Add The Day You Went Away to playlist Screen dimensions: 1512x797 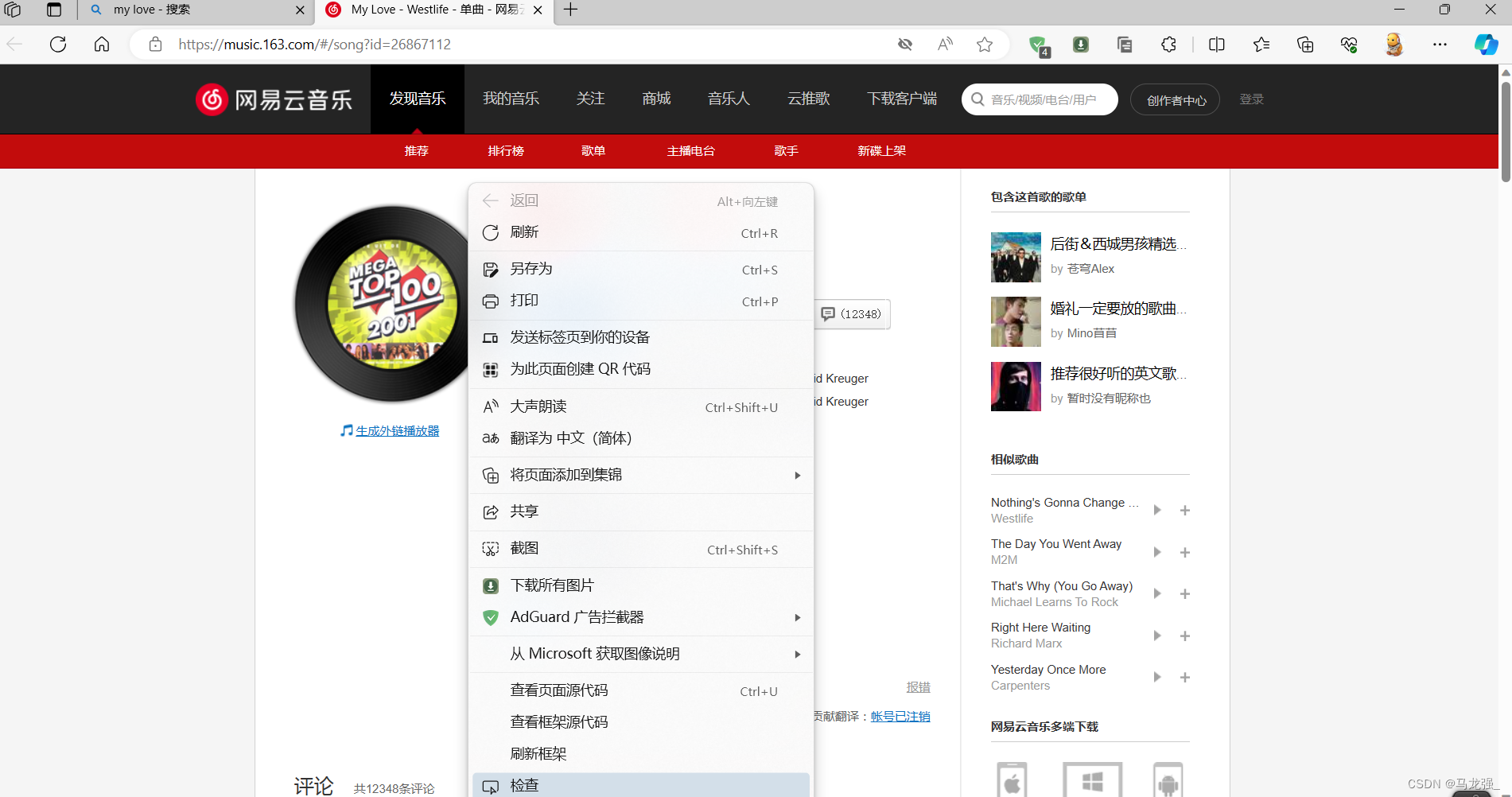pyautogui.click(x=1185, y=552)
